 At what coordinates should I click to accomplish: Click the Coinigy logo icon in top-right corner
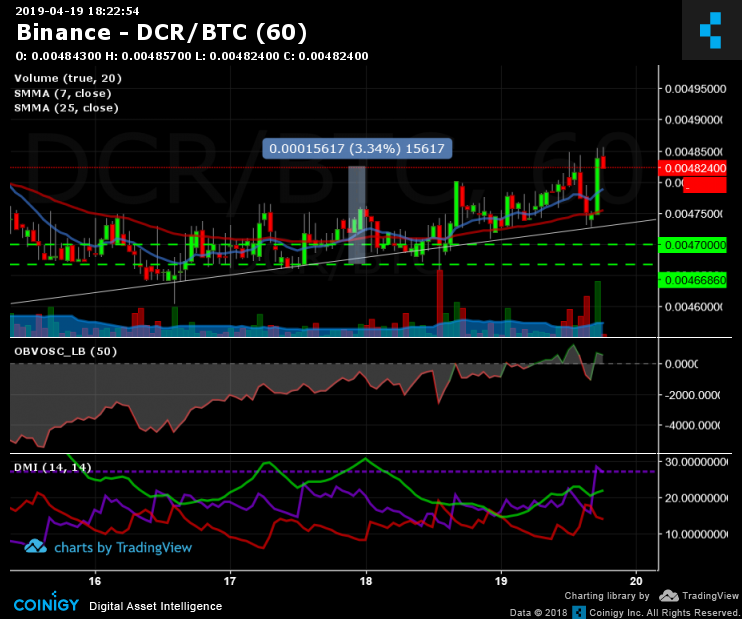711,30
